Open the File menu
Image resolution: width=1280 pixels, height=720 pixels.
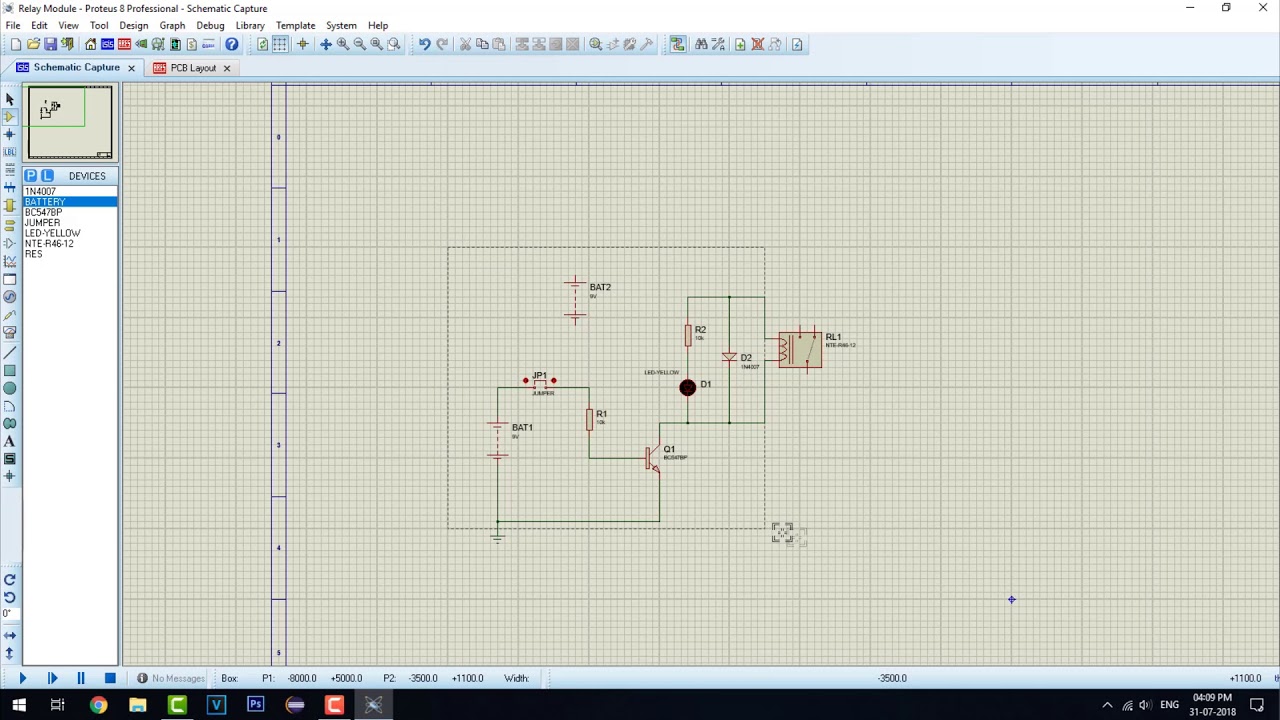13,25
